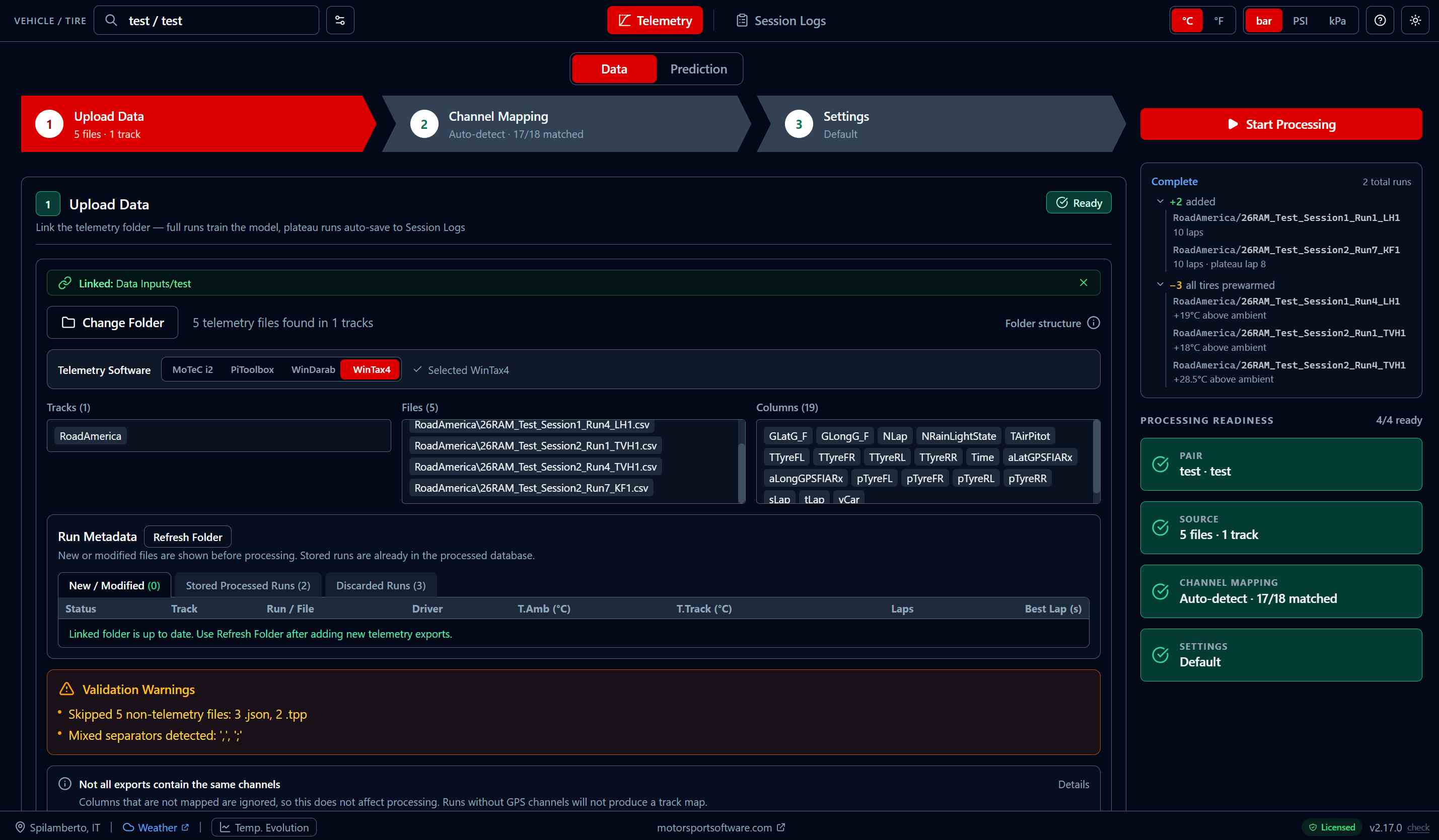Image resolution: width=1439 pixels, height=840 pixels.
Task: Switch temperature units to °F
Action: 1218,21
